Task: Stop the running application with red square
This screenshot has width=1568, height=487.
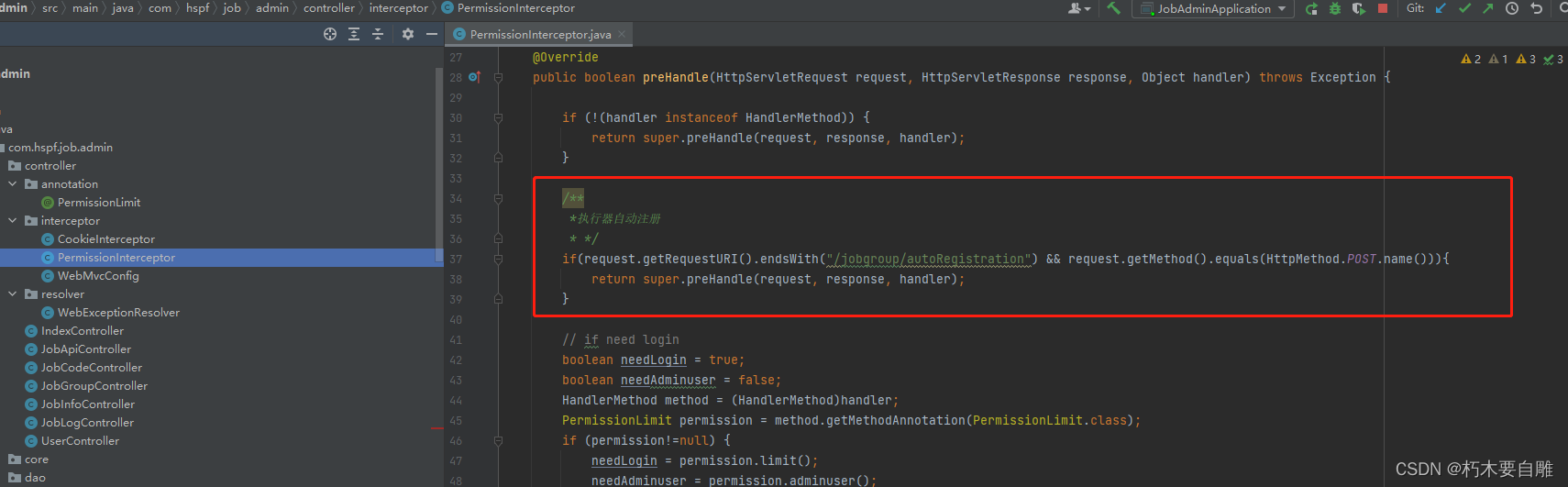Action: 1383,8
